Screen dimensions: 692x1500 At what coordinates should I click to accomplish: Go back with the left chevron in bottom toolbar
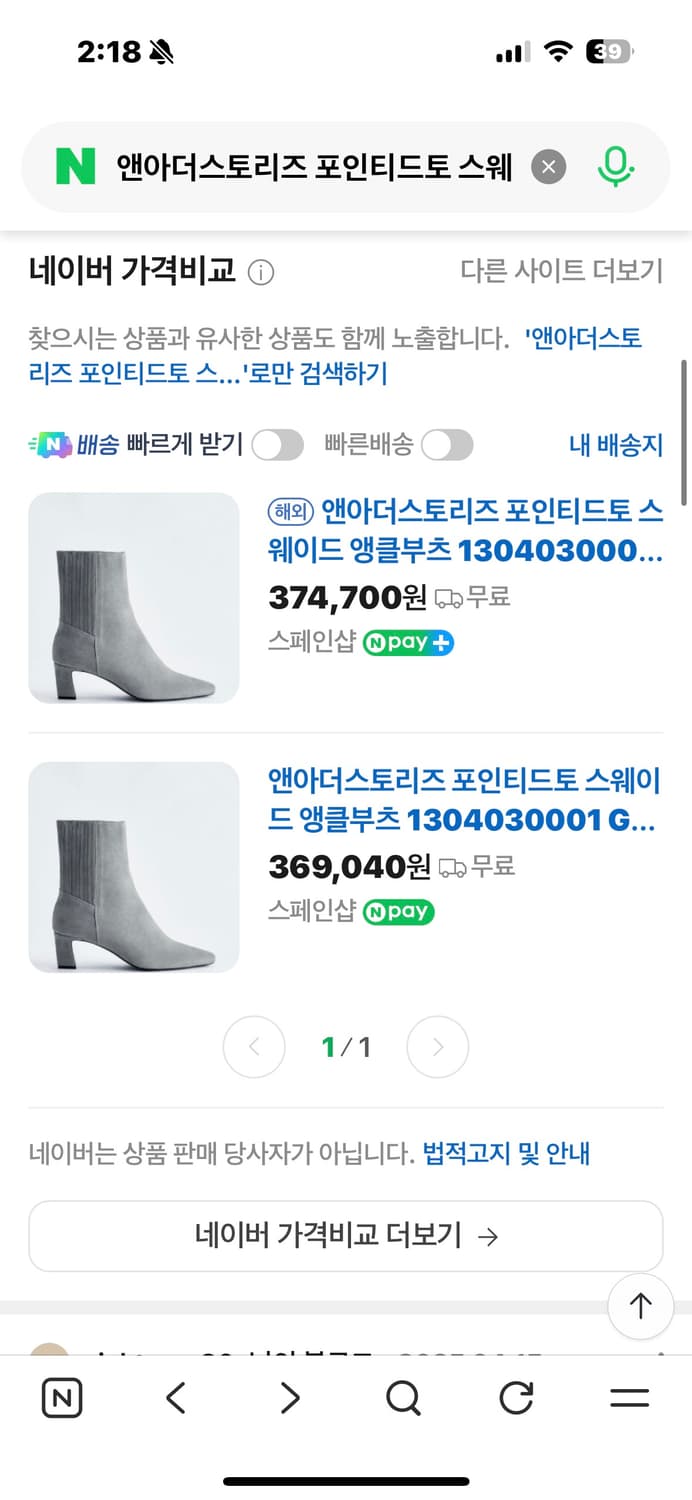tap(175, 1399)
